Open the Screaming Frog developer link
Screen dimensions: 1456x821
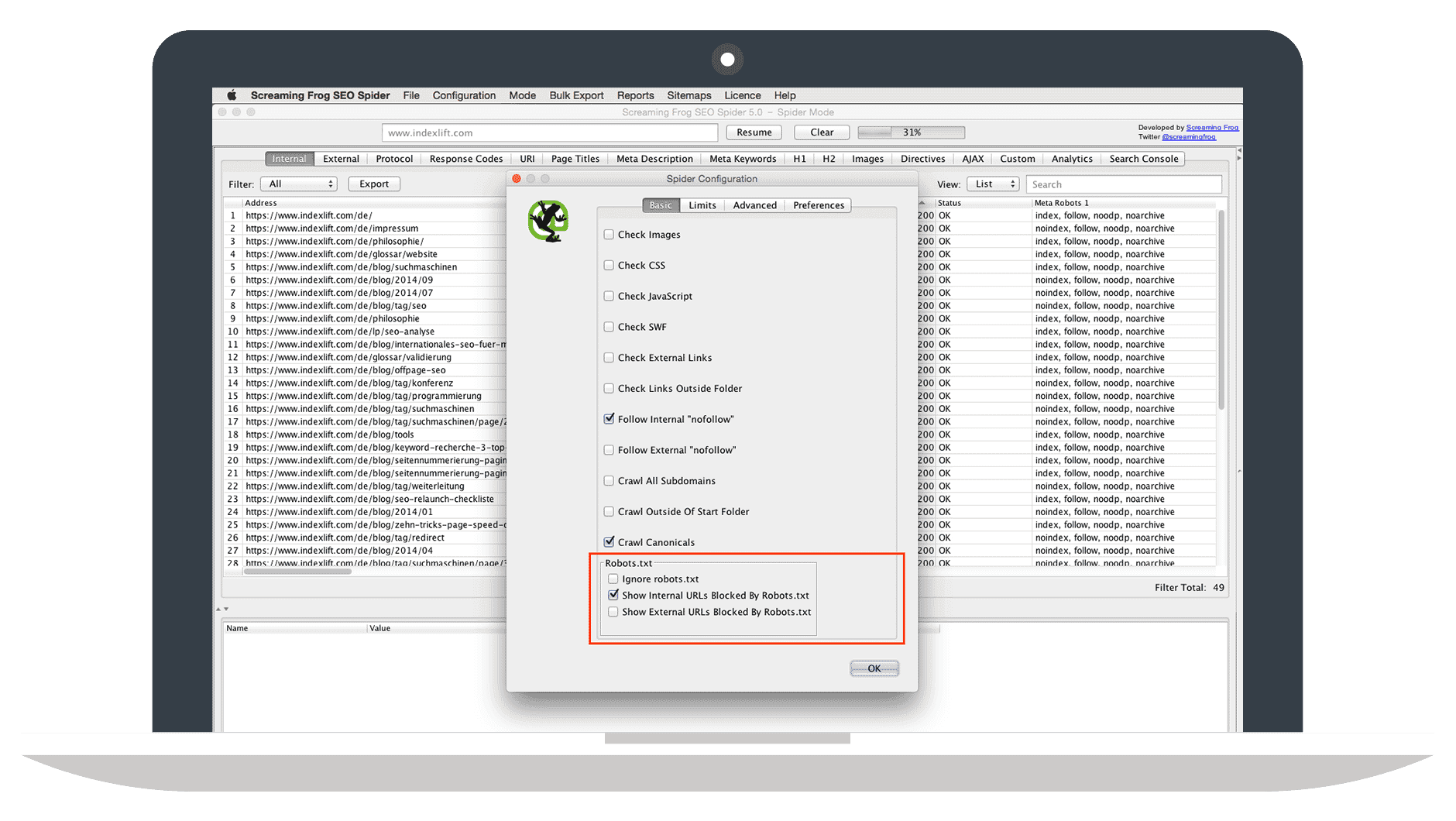pyautogui.click(x=1212, y=128)
